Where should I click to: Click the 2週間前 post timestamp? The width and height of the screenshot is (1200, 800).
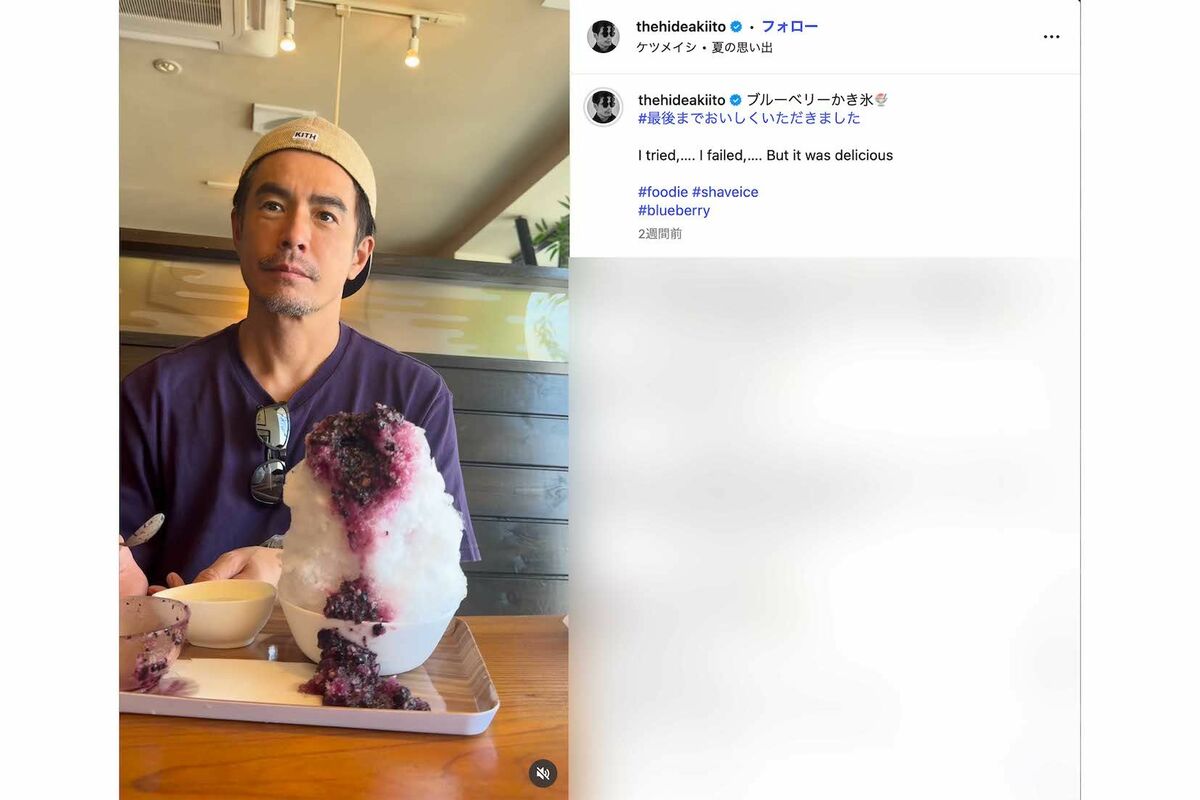(660, 234)
